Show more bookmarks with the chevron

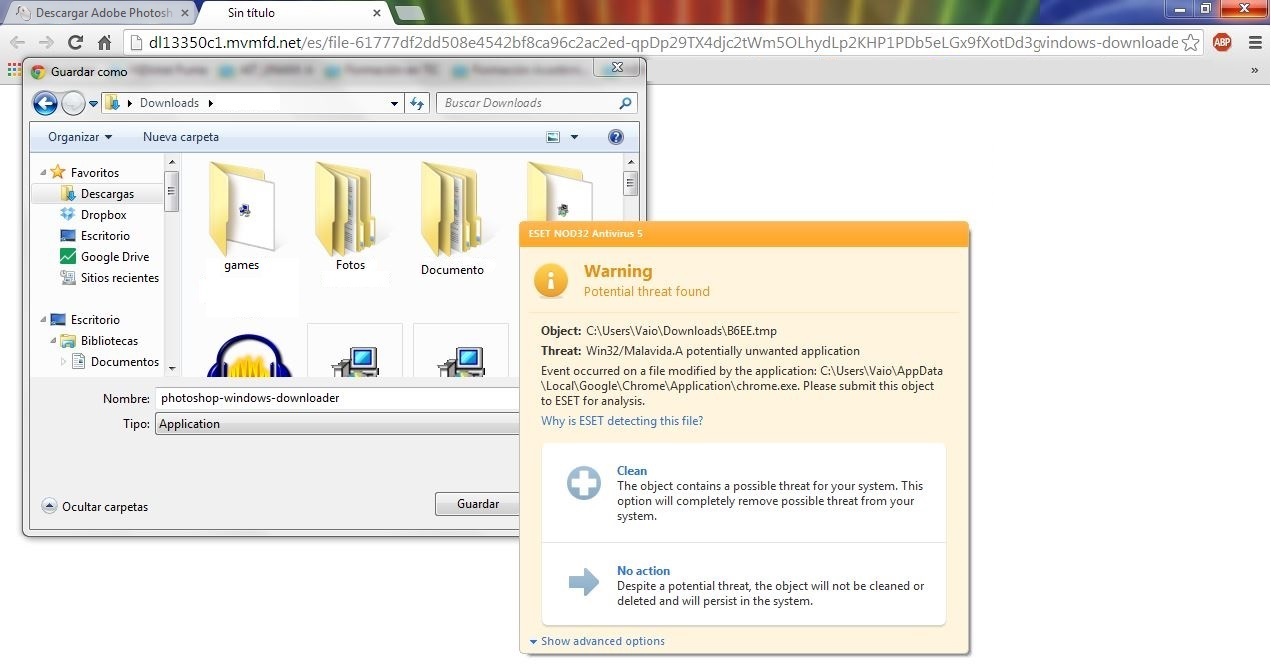(x=1255, y=70)
